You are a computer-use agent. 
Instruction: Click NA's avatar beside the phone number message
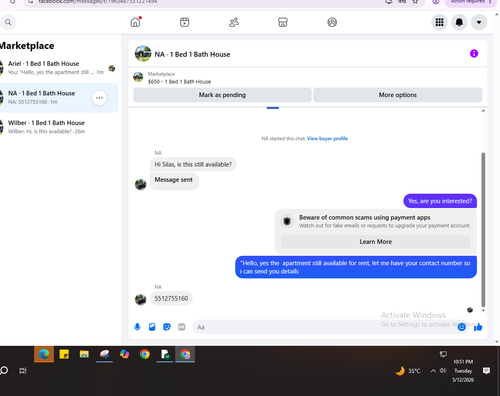point(140,299)
